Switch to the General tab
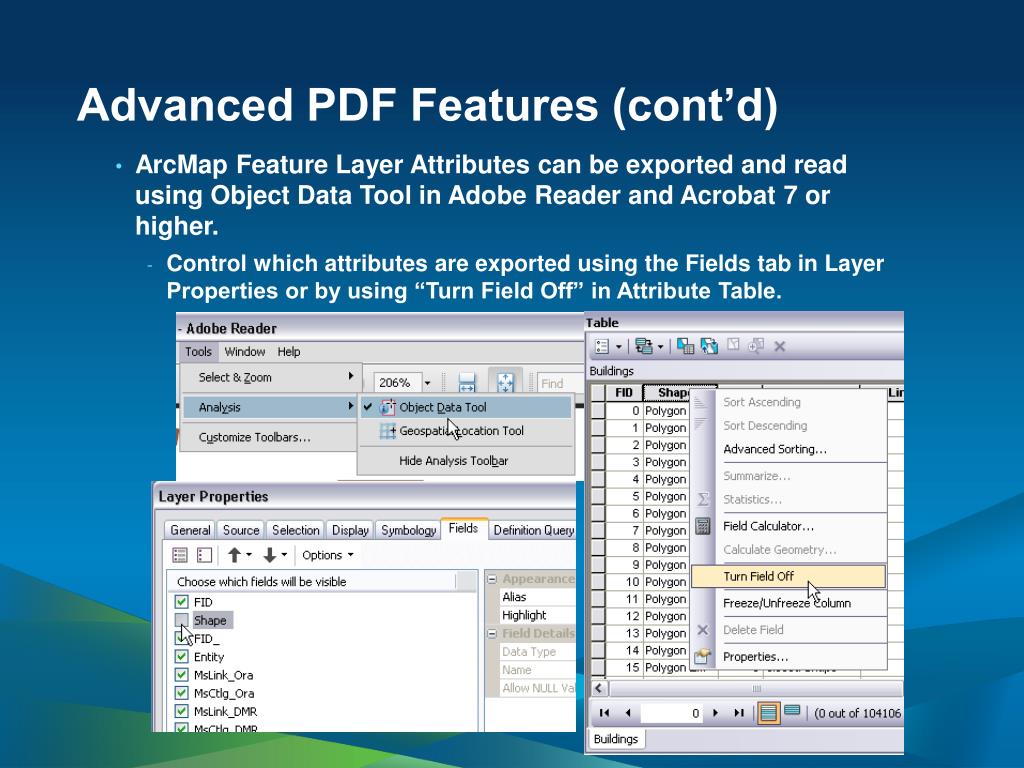The image size is (1024, 768). point(190,530)
